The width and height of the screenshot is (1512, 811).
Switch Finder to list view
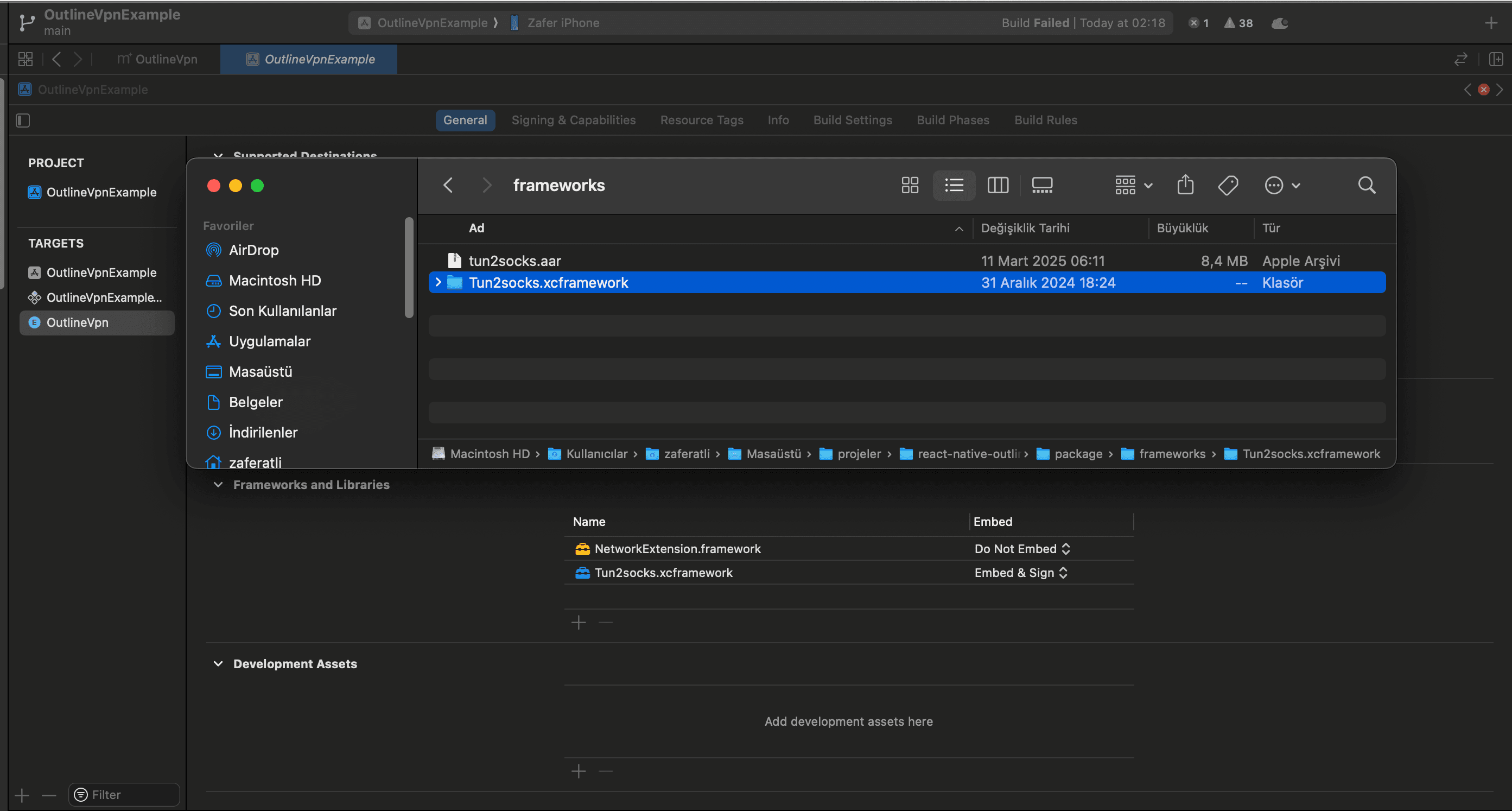point(954,185)
